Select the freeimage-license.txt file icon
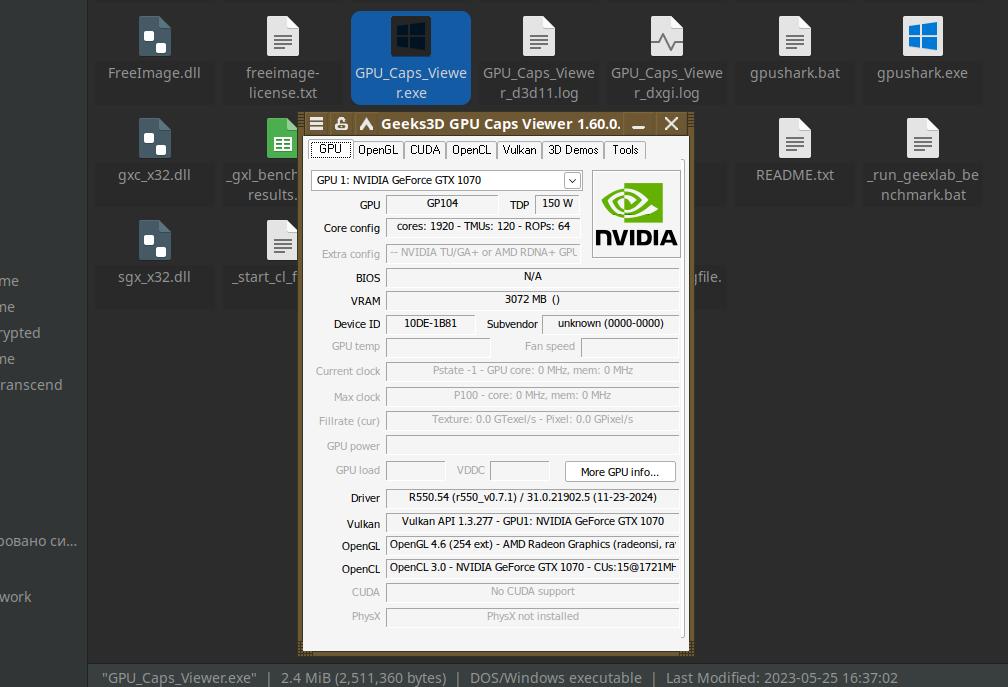This screenshot has height=687, width=1008. pos(283,36)
